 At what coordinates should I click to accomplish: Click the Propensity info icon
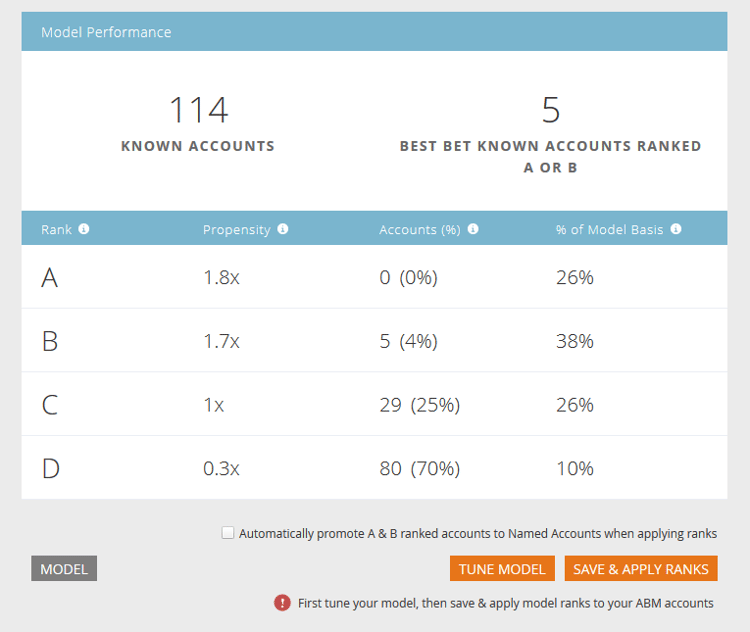point(283,229)
